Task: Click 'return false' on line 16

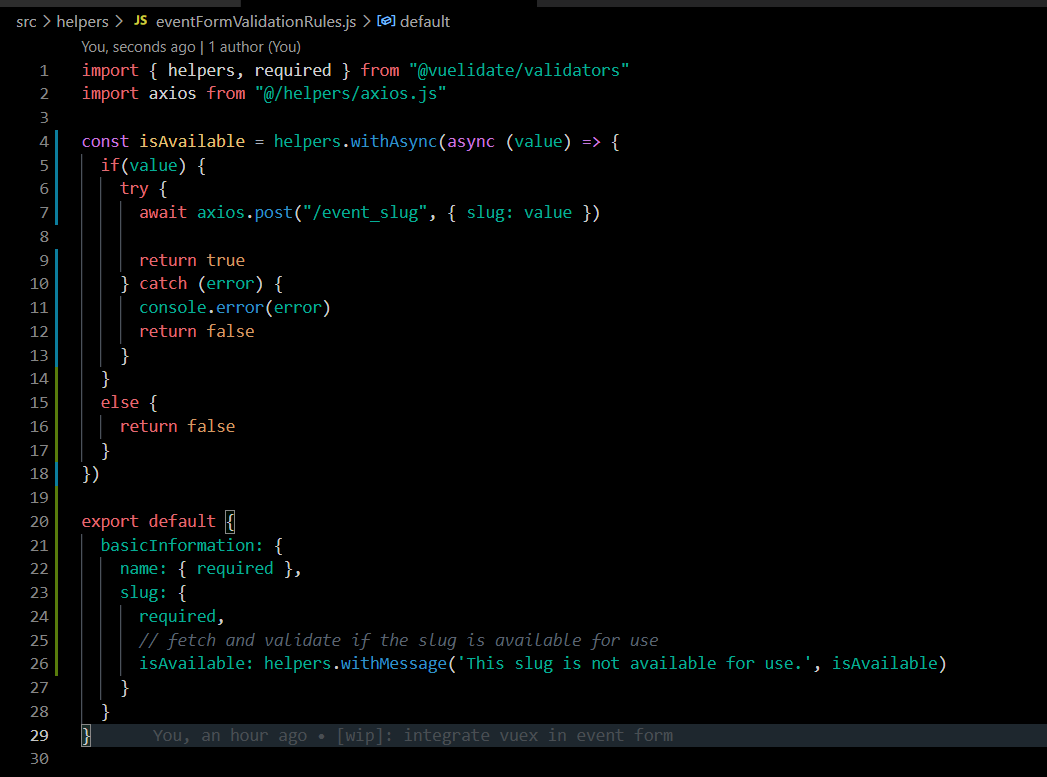Action: click(178, 427)
